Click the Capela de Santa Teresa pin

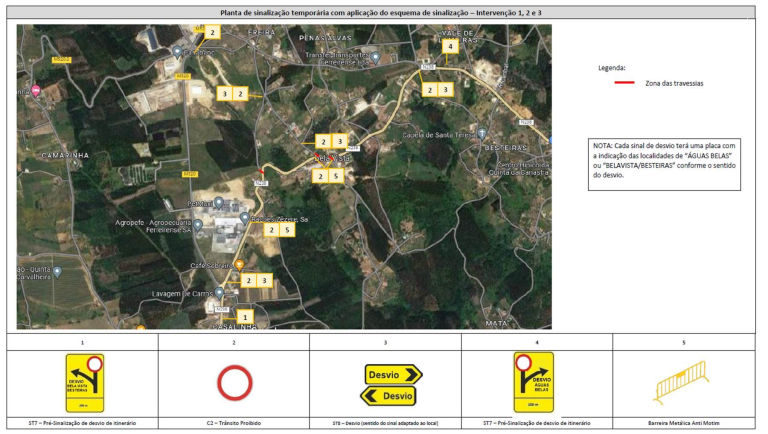481,134
